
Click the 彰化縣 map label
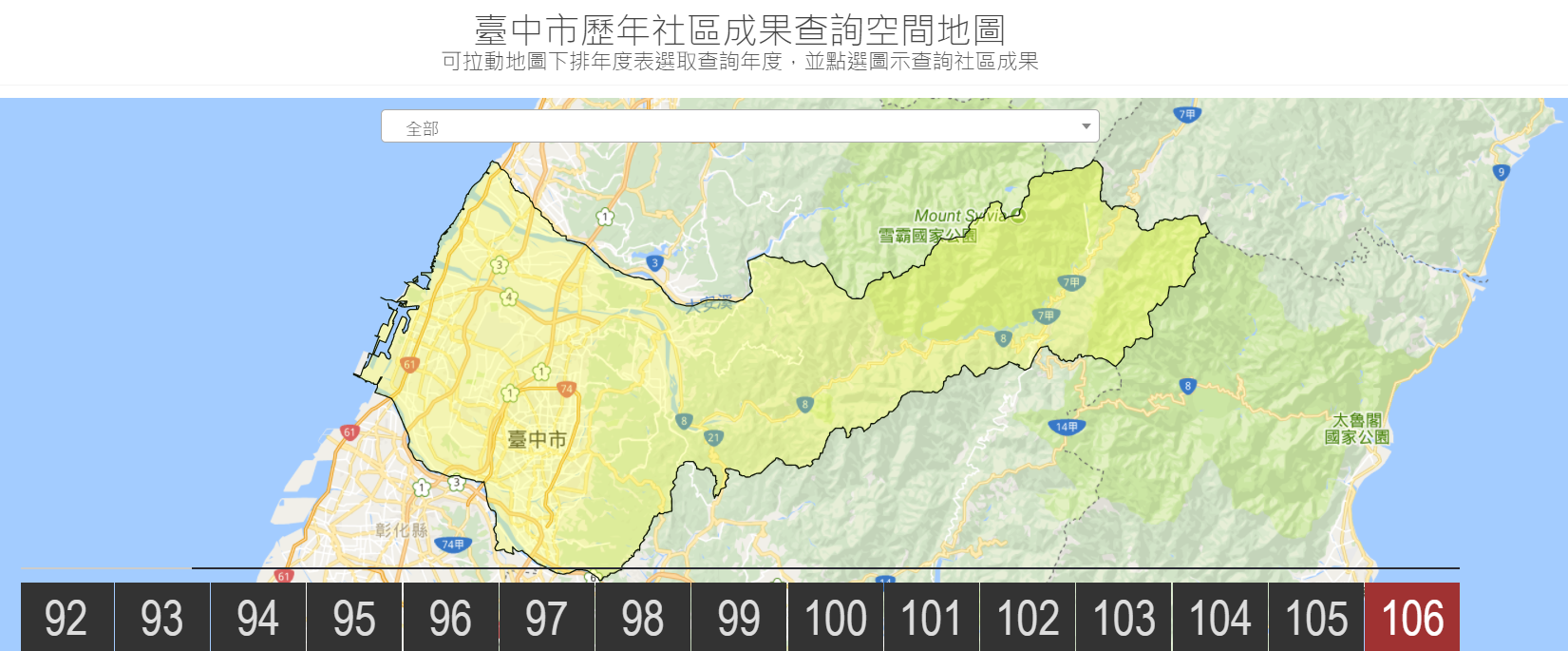[402, 530]
